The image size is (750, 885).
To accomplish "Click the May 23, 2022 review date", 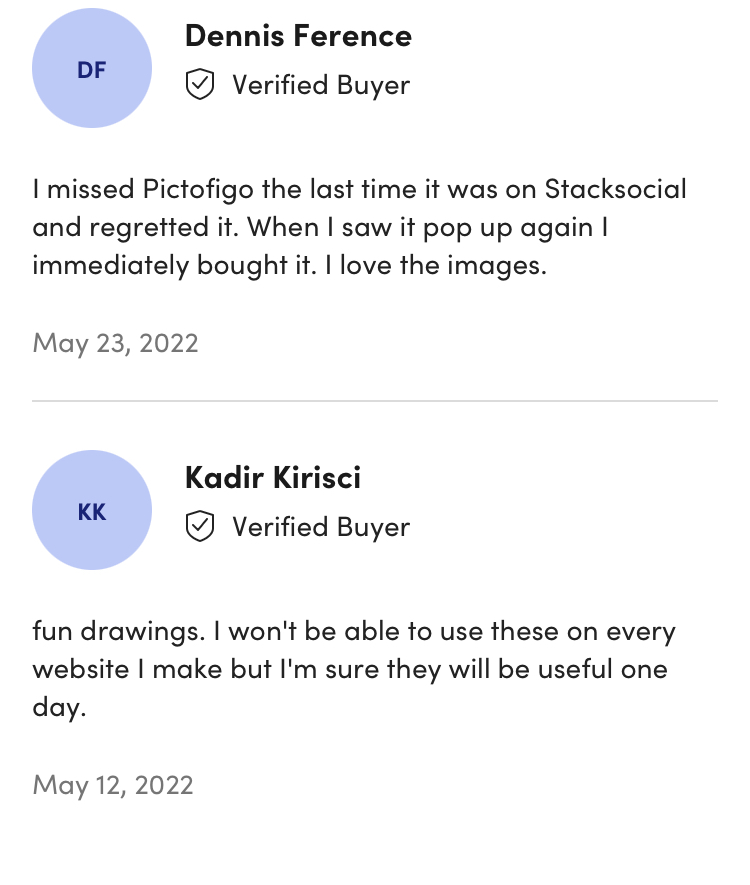I will (x=116, y=344).
